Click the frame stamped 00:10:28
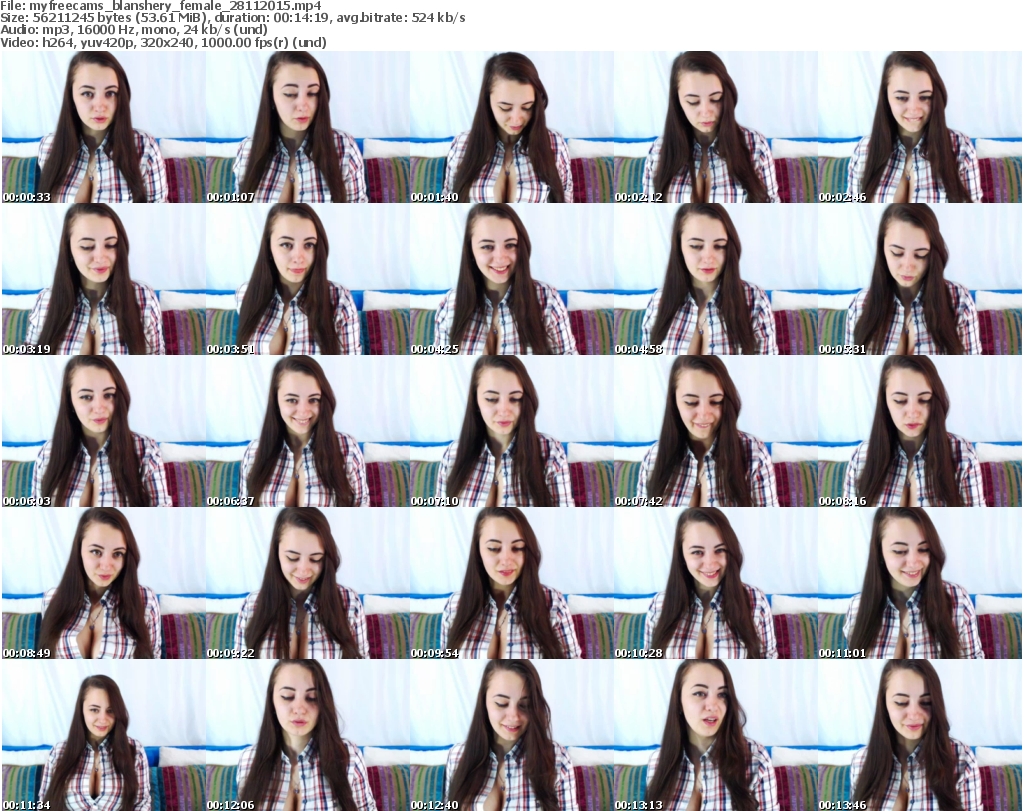This screenshot has width=1024, height=811. pos(716,583)
